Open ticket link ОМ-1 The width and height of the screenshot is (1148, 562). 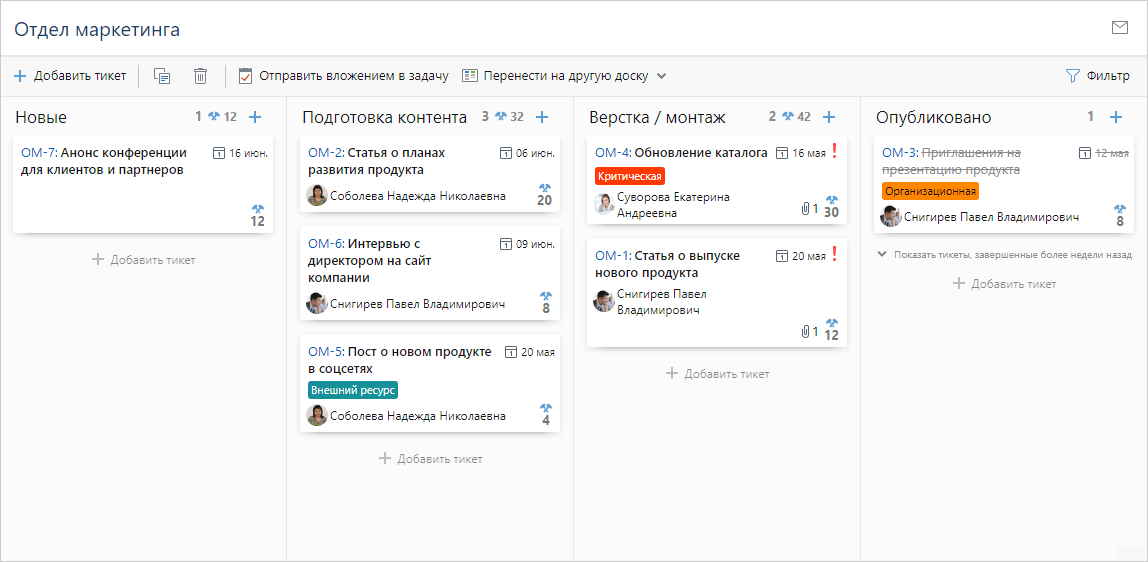[611, 255]
